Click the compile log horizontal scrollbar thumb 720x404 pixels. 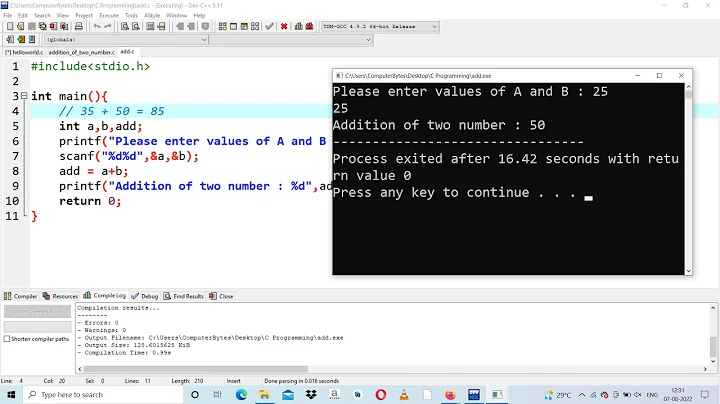point(196,369)
